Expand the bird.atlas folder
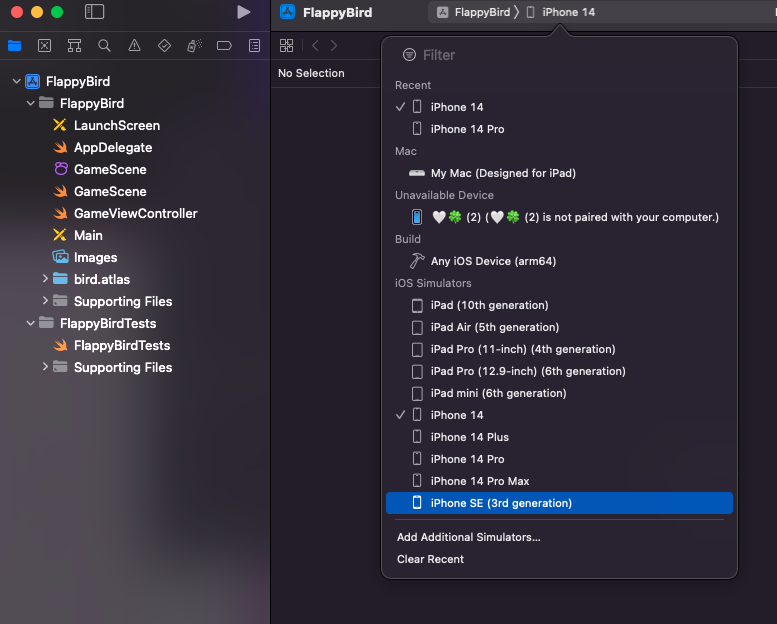The height and width of the screenshot is (624, 777). pyautogui.click(x=45, y=279)
